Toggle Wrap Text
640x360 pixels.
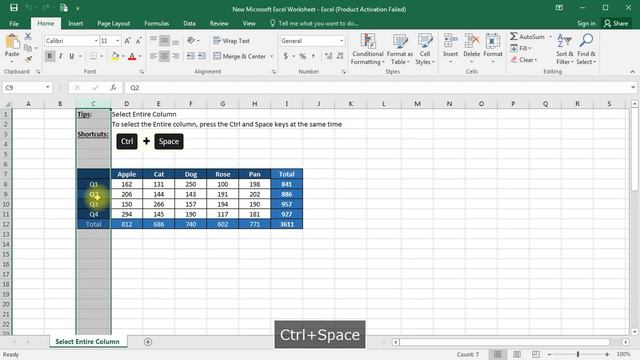[231, 41]
